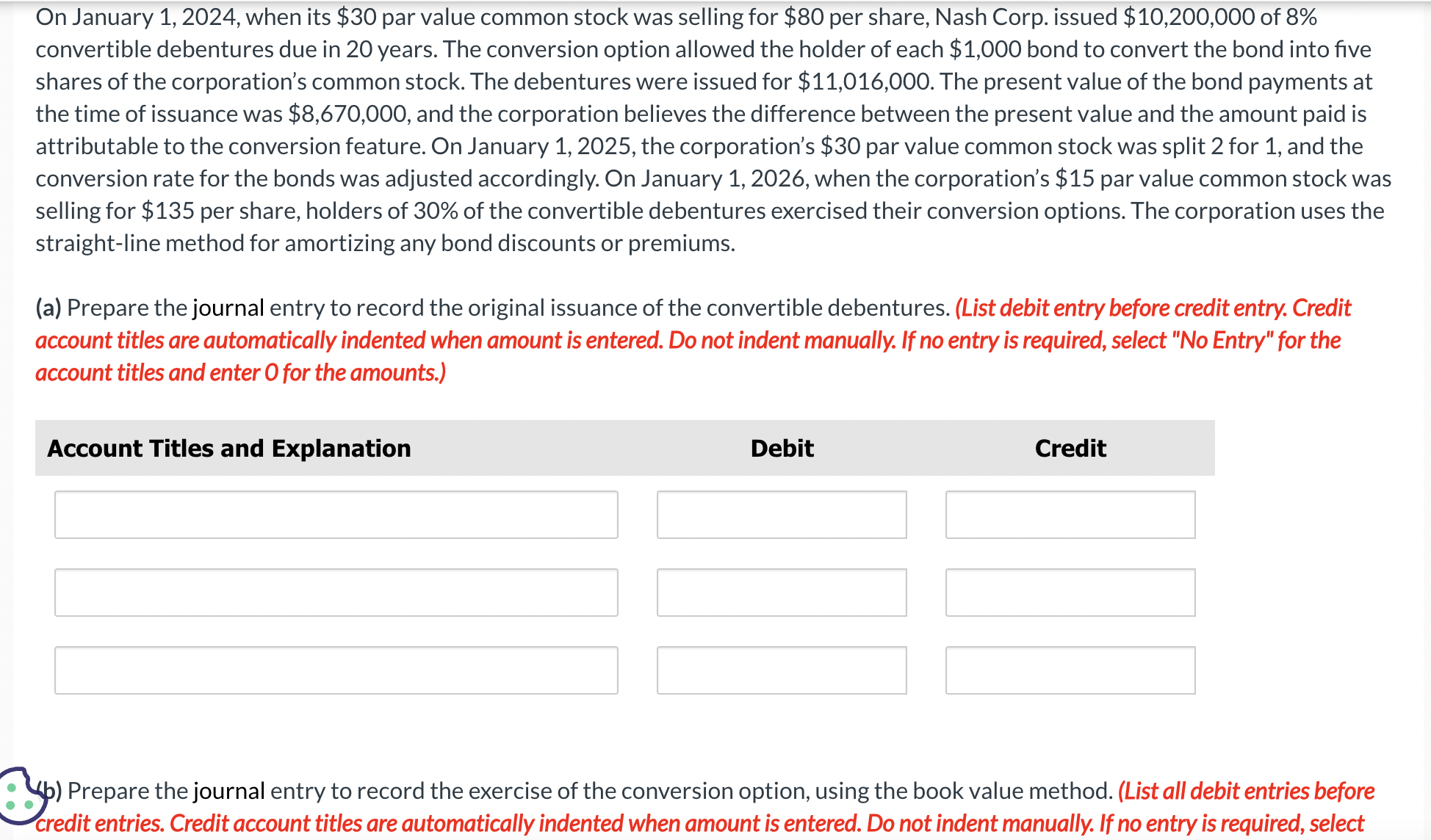Screen dimensions: 1431x840
Task: Select the bold word journal in part (b)
Action: coord(228,791)
